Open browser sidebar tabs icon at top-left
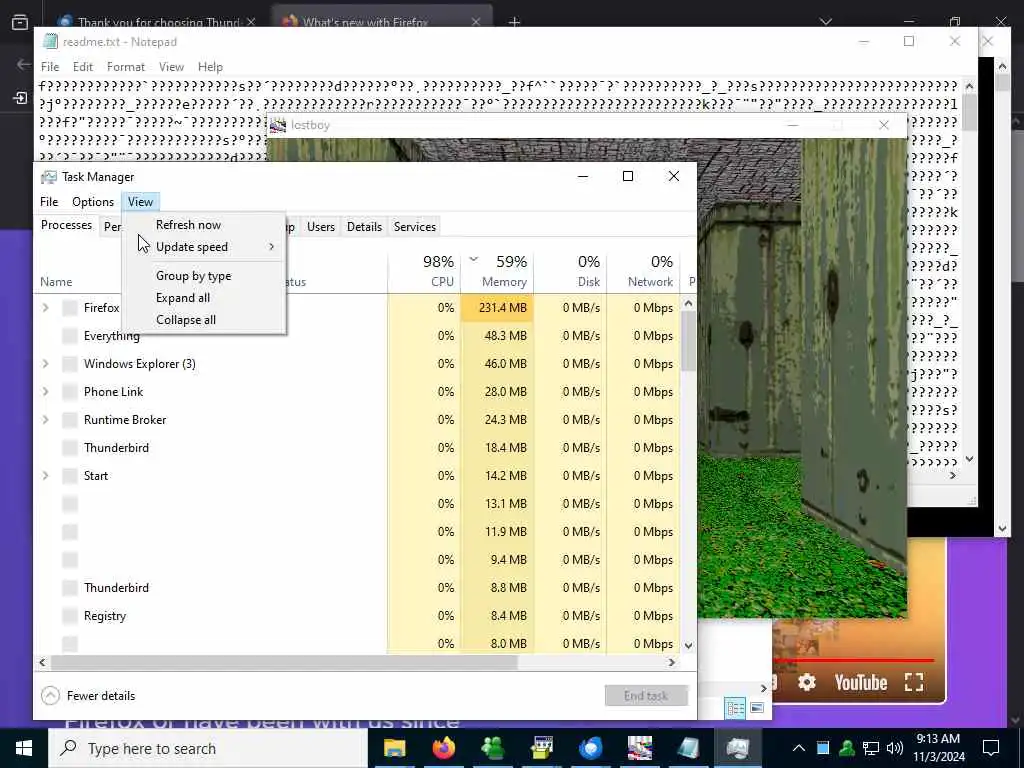 (x=20, y=23)
